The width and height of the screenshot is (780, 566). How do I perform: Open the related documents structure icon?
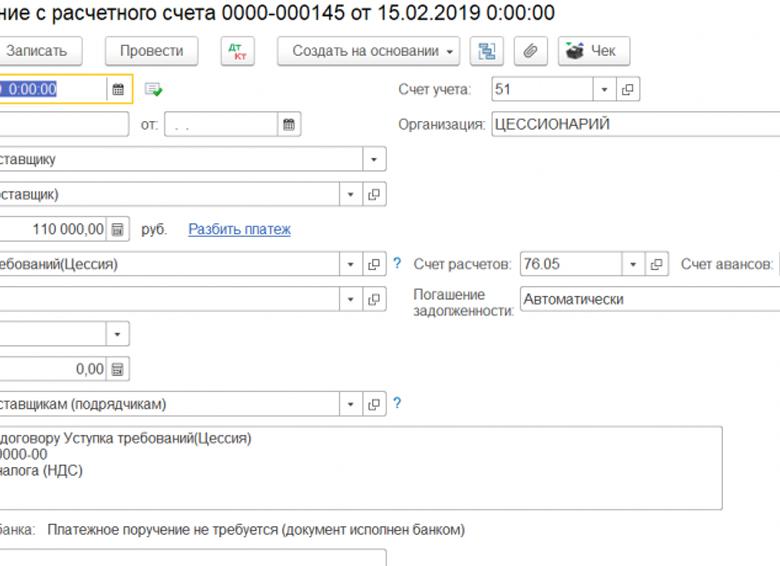pyautogui.click(x=487, y=51)
